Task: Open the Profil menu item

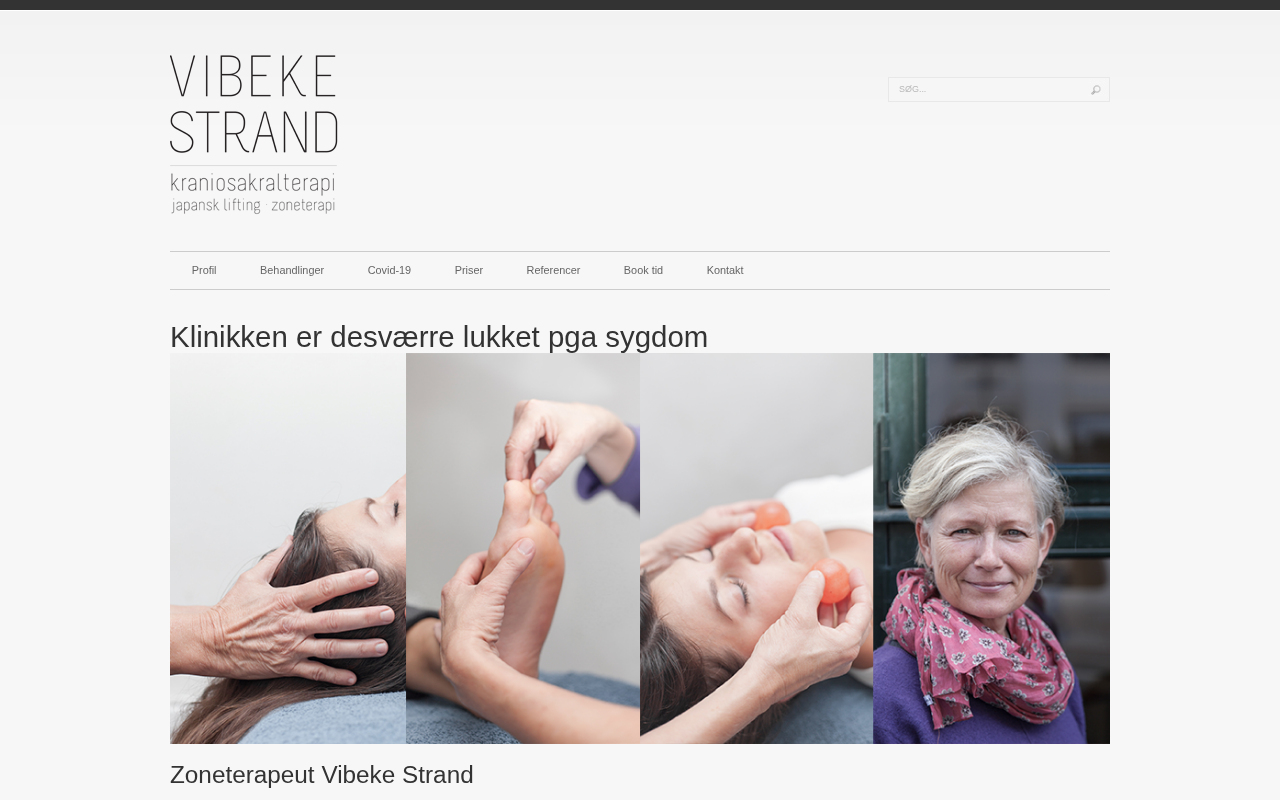Action: 204,270
